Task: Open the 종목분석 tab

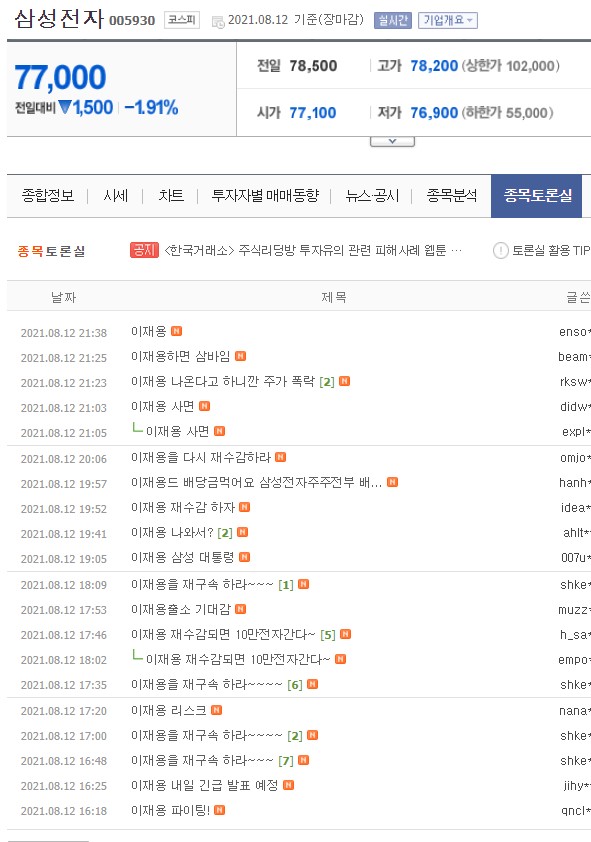Action: coord(451,195)
